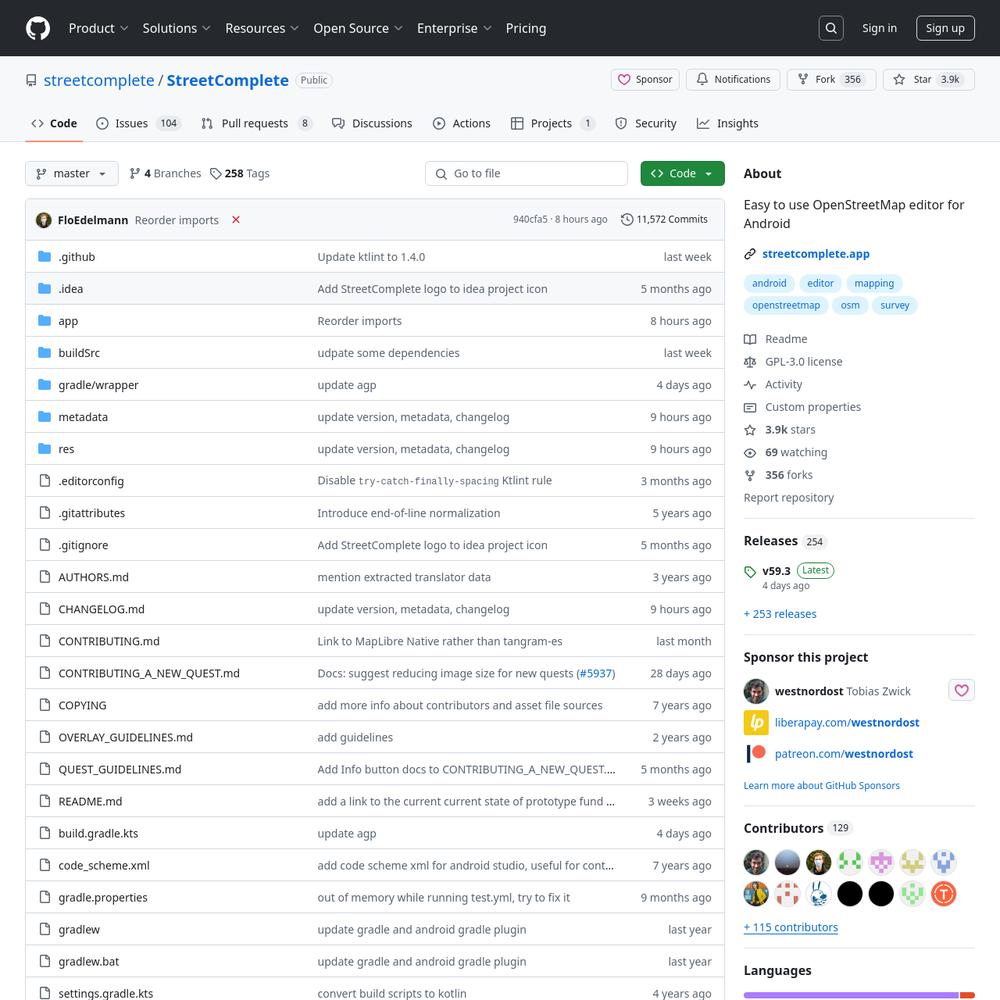This screenshot has height=1000, width=1000.
Task: Click Sign in
Action: [879, 28]
